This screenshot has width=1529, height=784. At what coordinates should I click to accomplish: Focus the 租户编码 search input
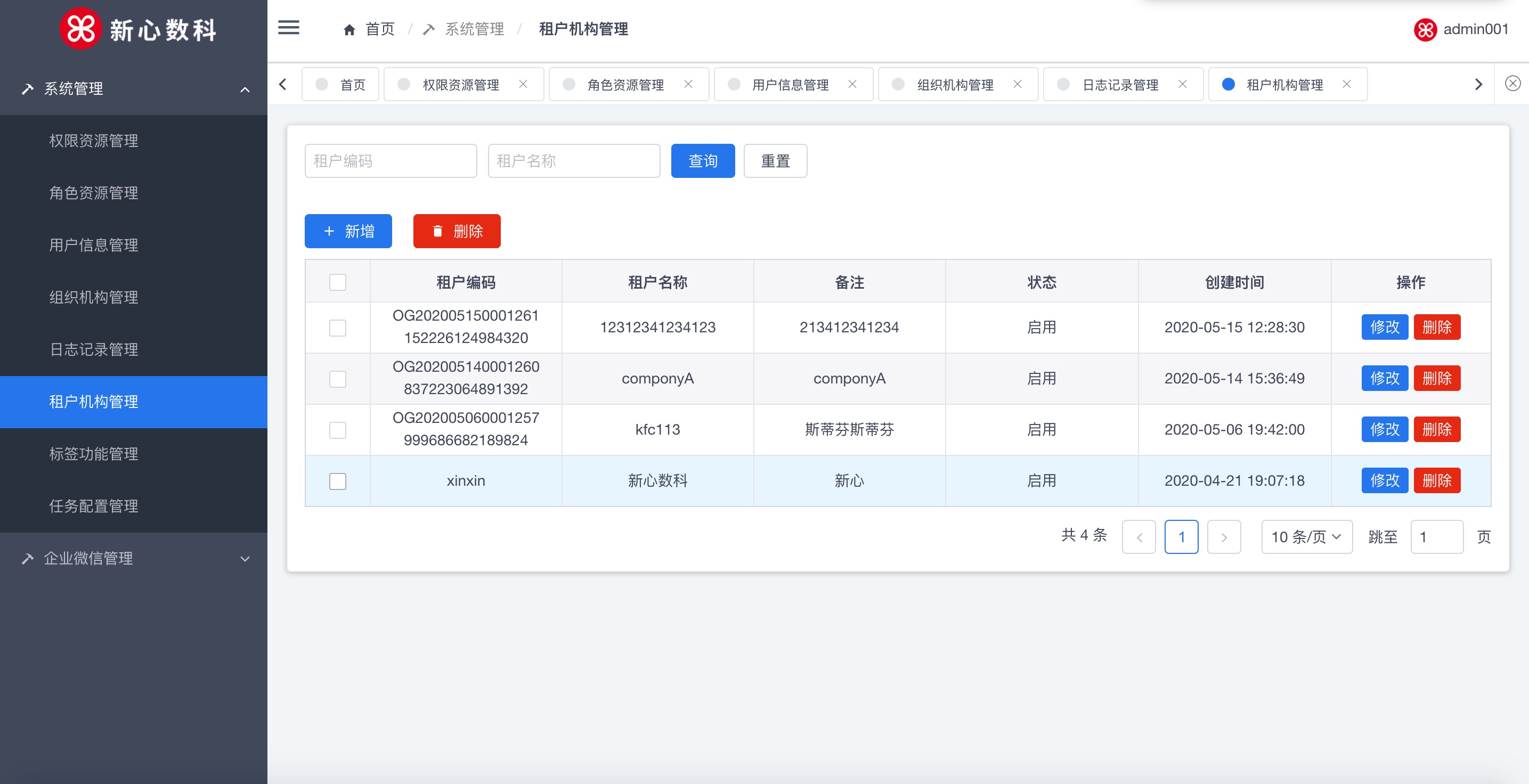(x=391, y=161)
